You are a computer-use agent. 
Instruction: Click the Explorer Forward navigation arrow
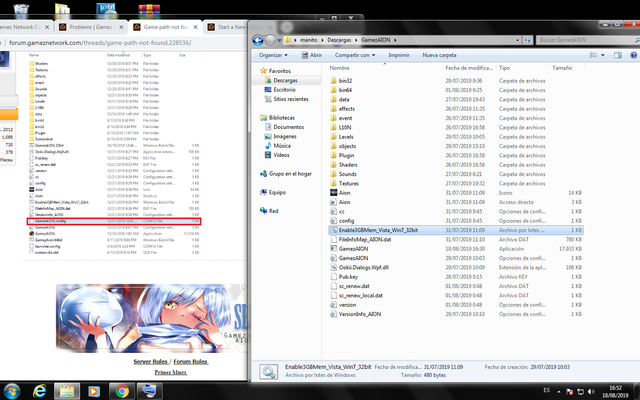(x=270, y=40)
